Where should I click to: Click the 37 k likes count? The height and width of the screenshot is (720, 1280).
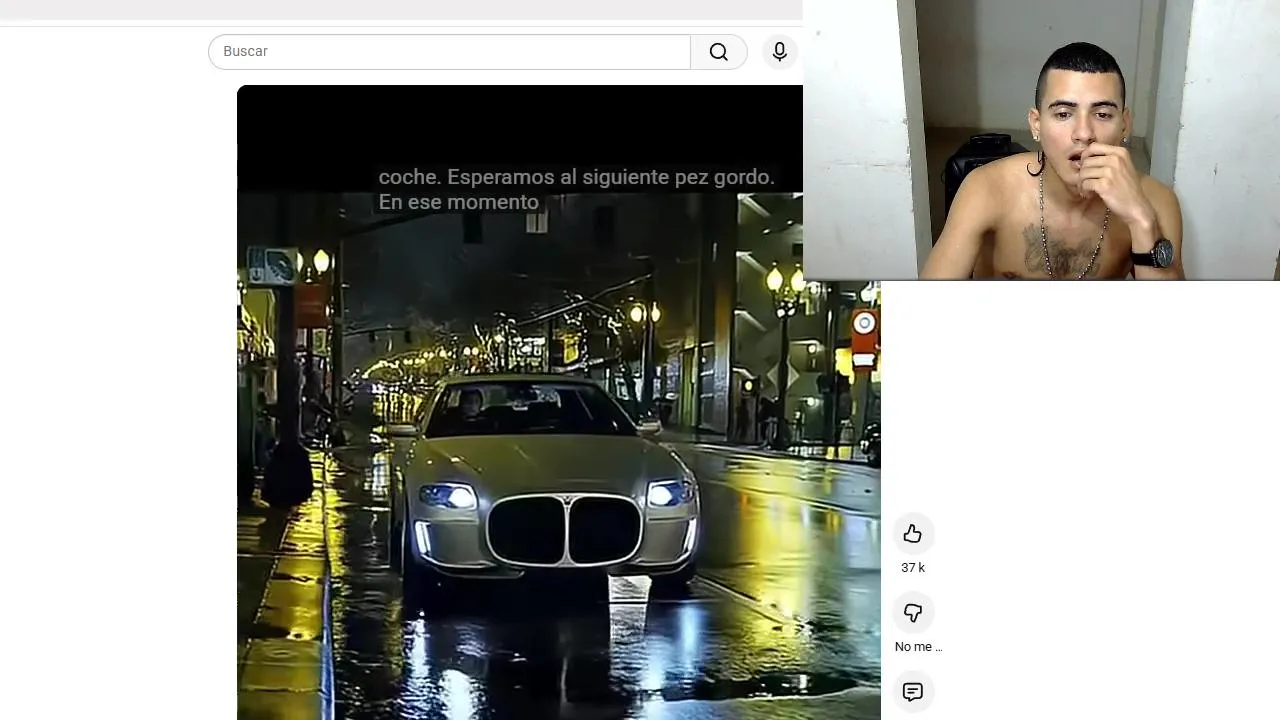[913, 568]
